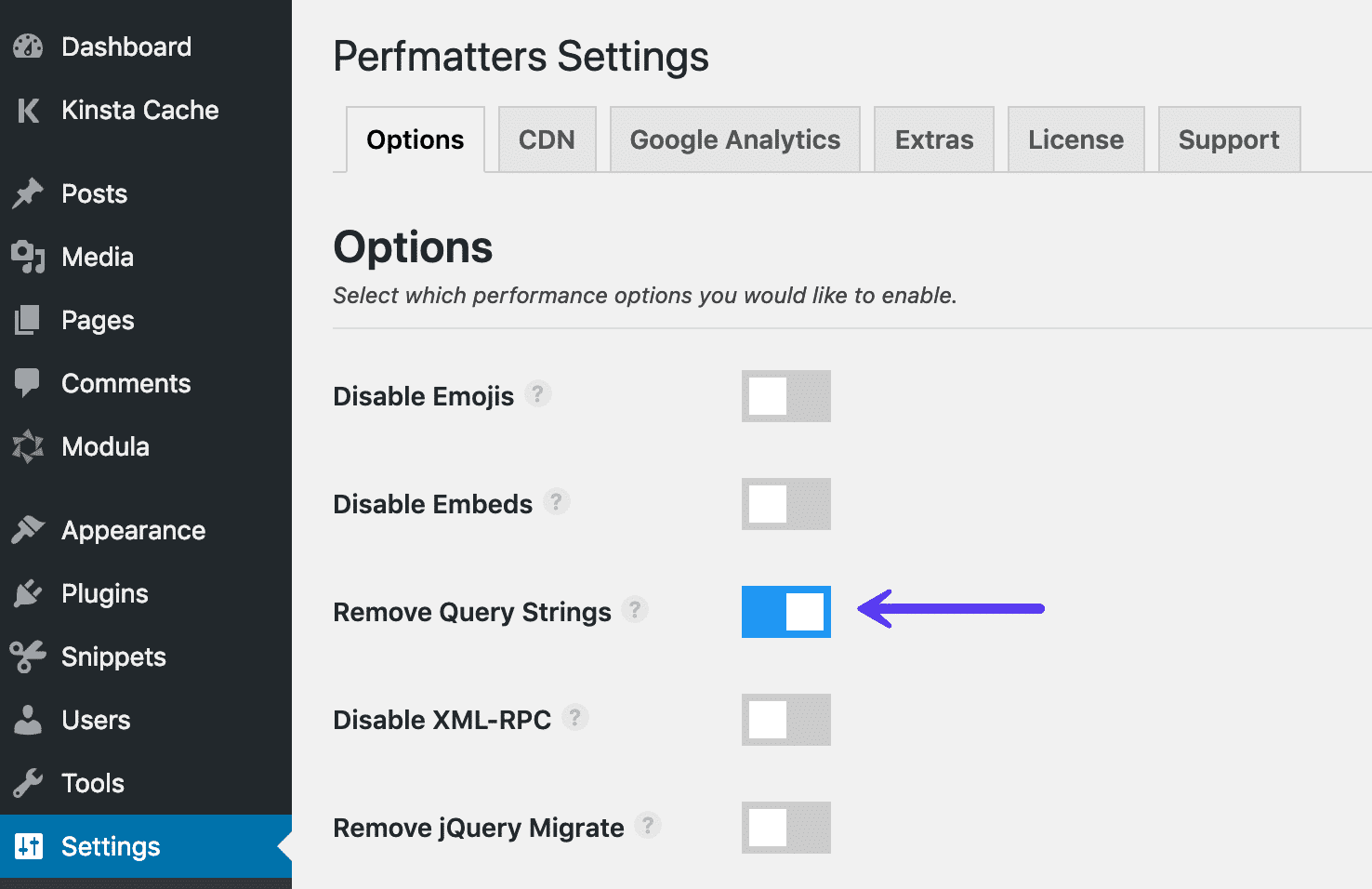Open Tools via the wrench icon
The width and height of the screenshot is (1372, 889).
(28, 782)
